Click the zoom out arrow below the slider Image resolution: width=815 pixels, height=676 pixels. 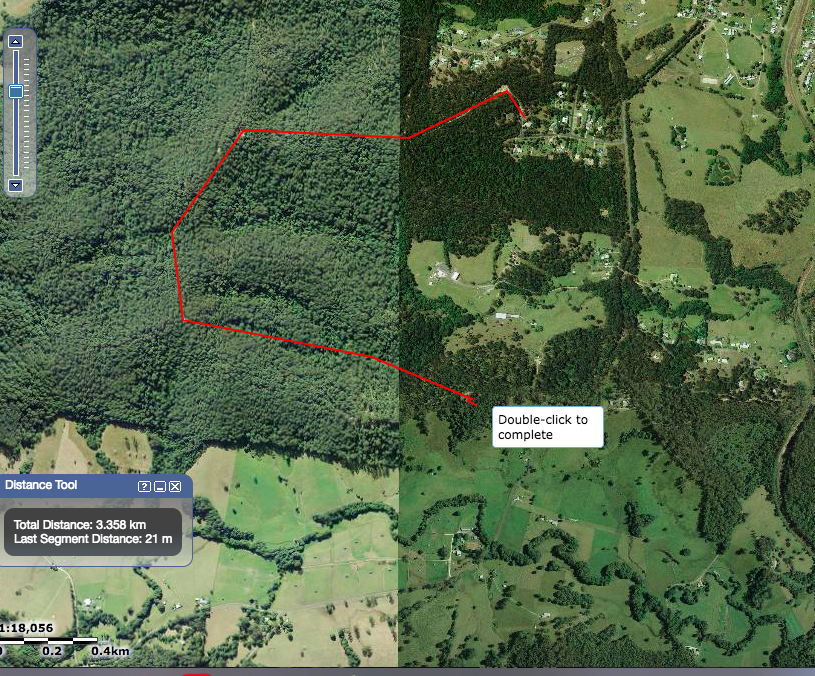(x=15, y=185)
